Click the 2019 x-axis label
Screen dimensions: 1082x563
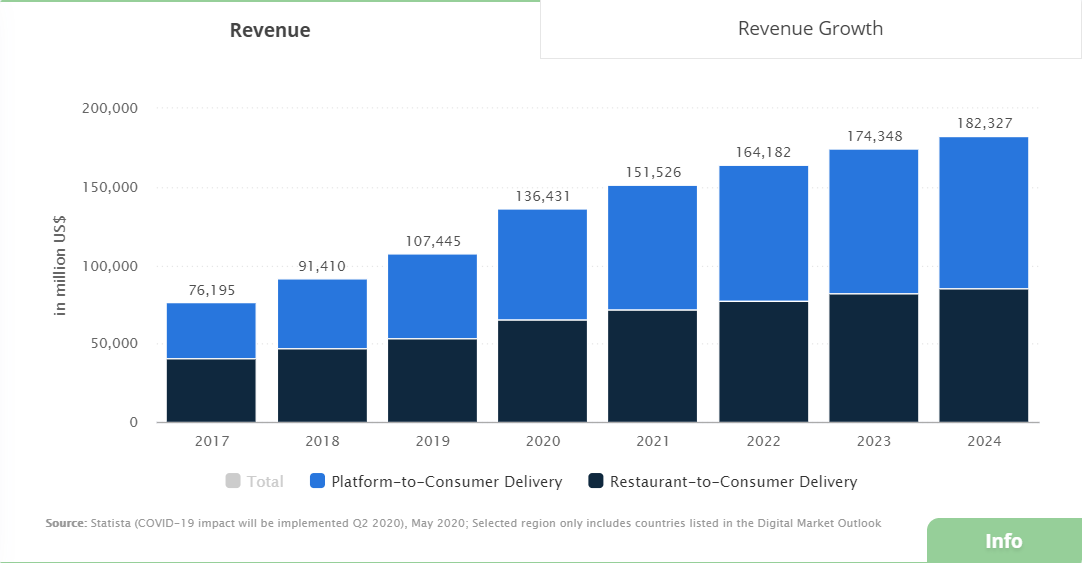point(433,441)
